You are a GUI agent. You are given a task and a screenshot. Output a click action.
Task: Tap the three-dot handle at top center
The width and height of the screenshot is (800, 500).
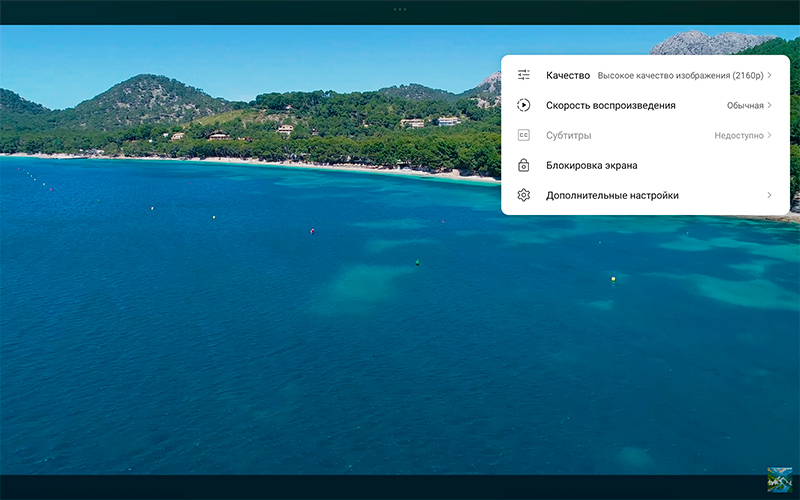coord(400,9)
